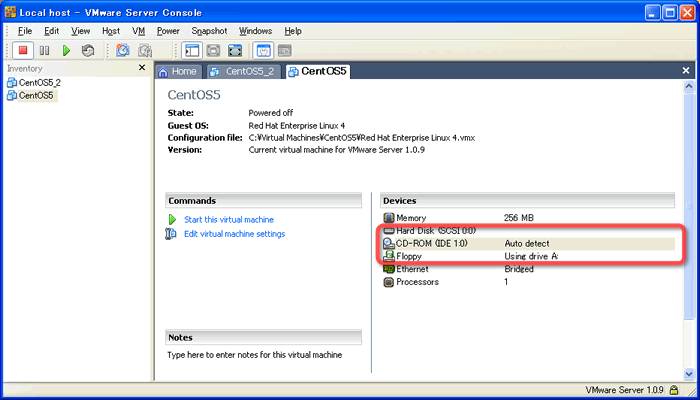700x400 pixels.
Task: Click the Suspend (pause) toolbar button
Action: coord(45,50)
